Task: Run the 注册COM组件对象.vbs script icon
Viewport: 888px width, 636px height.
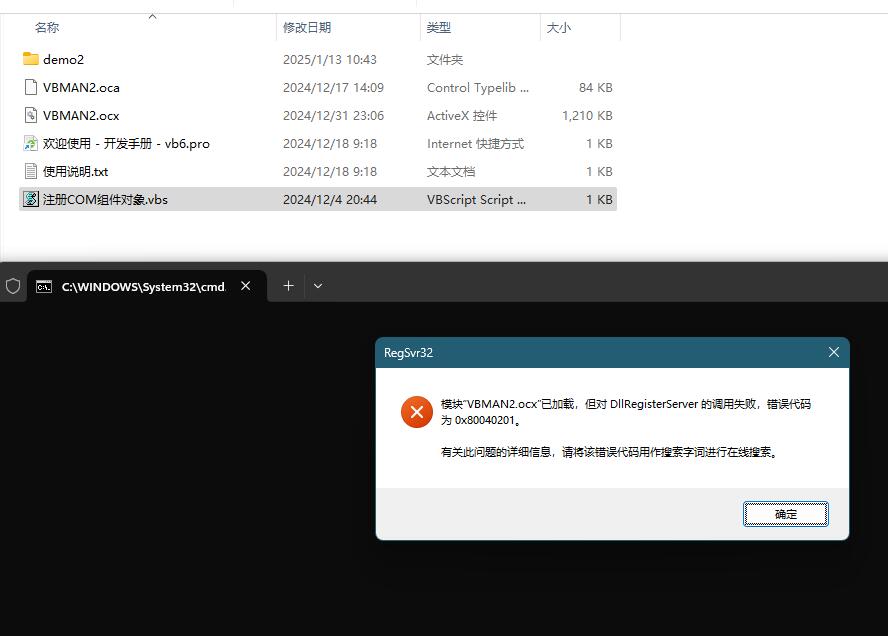Action: click(30, 199)
